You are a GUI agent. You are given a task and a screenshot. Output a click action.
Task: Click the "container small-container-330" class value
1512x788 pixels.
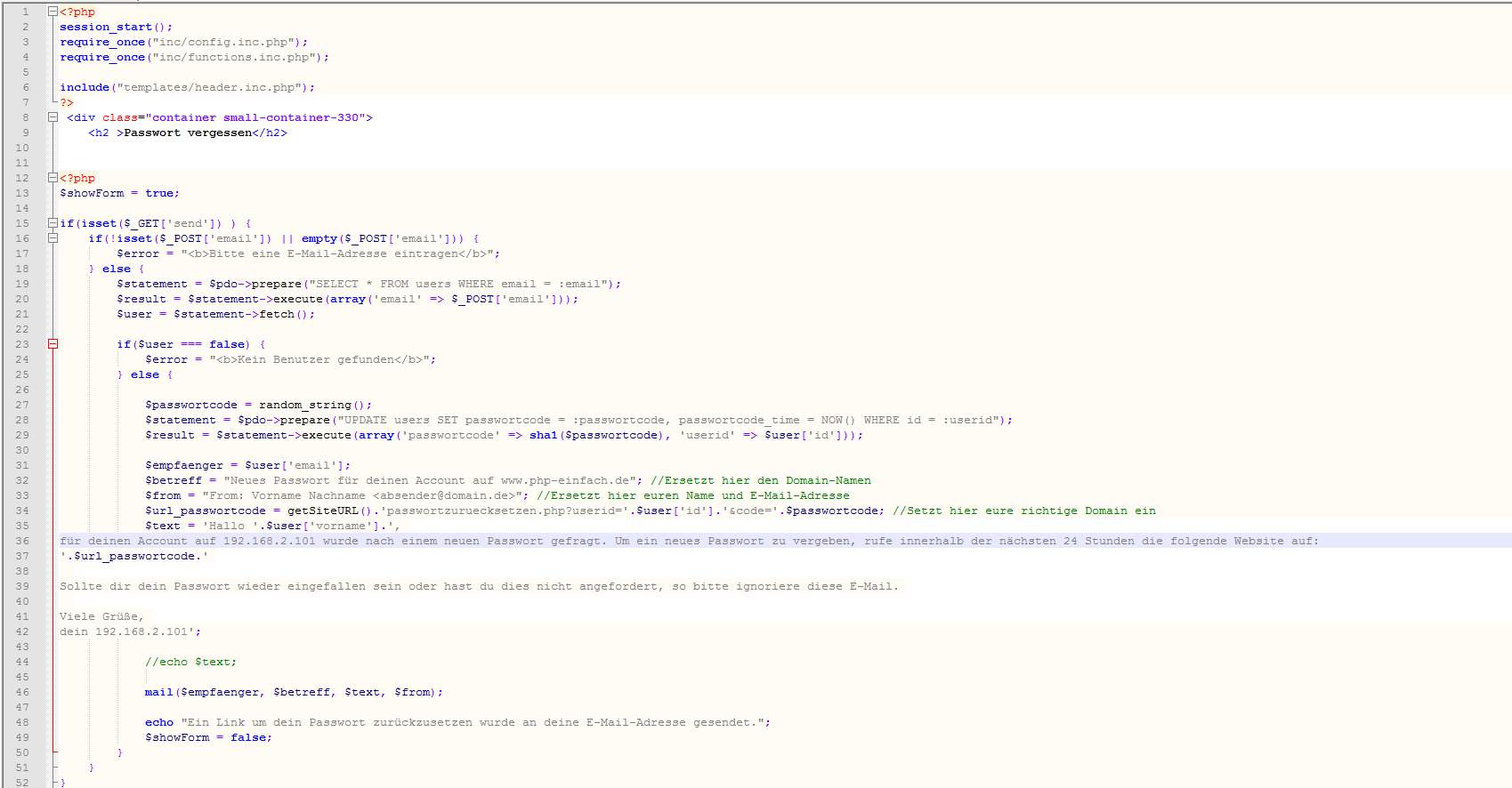pyautogui.click(x=255, y=117)
